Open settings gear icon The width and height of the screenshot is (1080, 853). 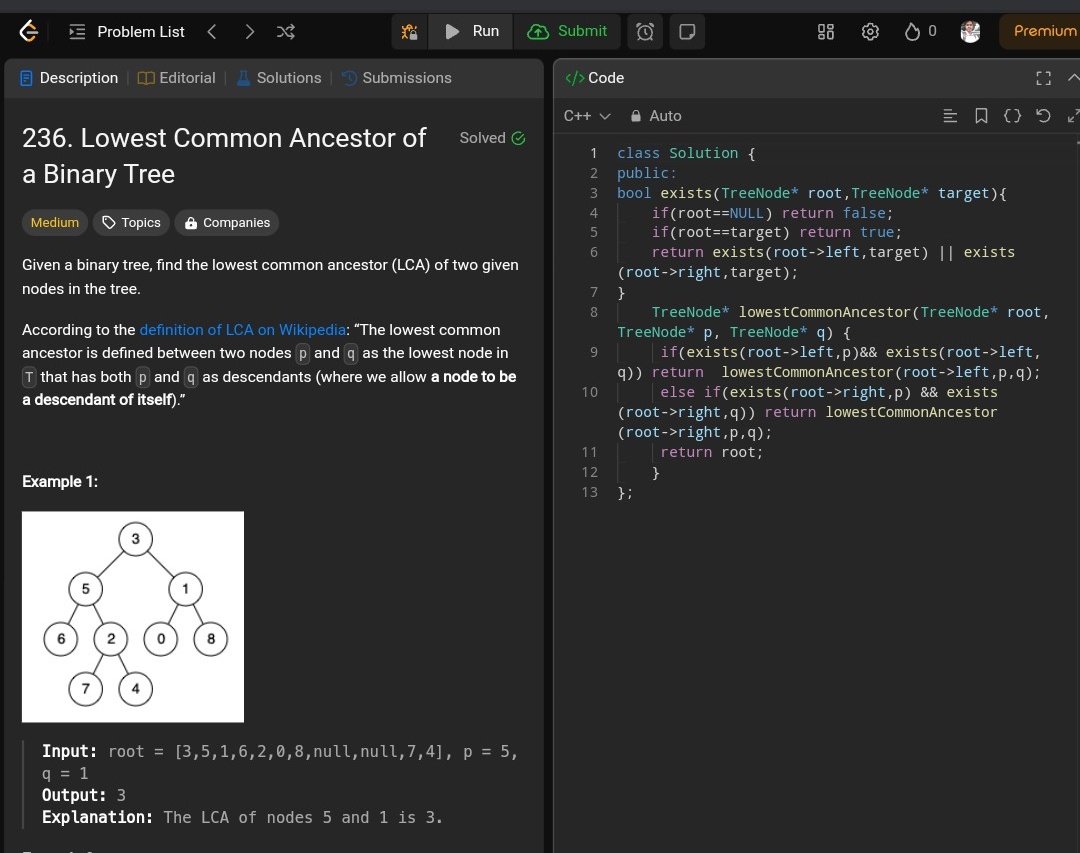coord(870,32)
